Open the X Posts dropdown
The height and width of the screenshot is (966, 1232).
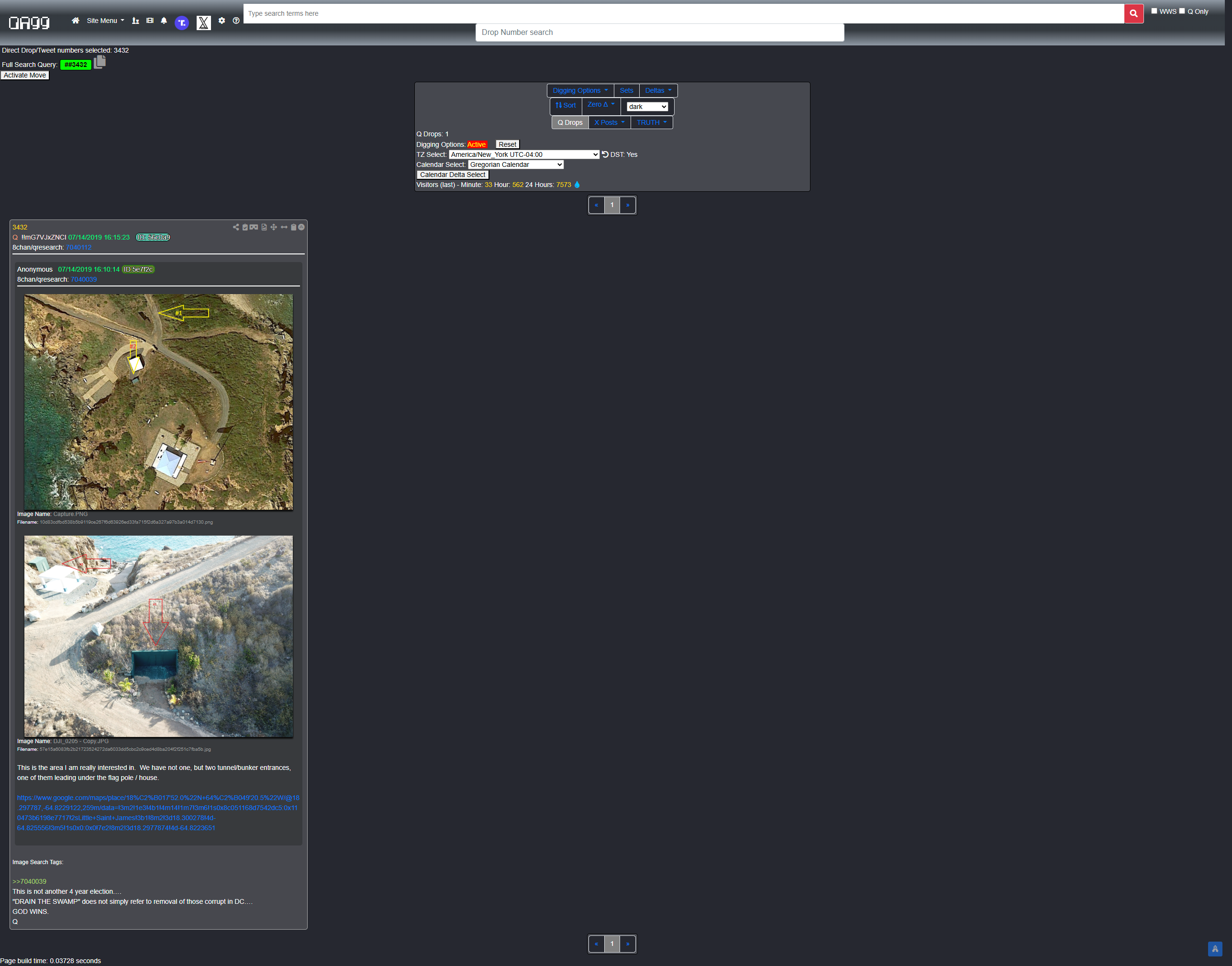610,122
